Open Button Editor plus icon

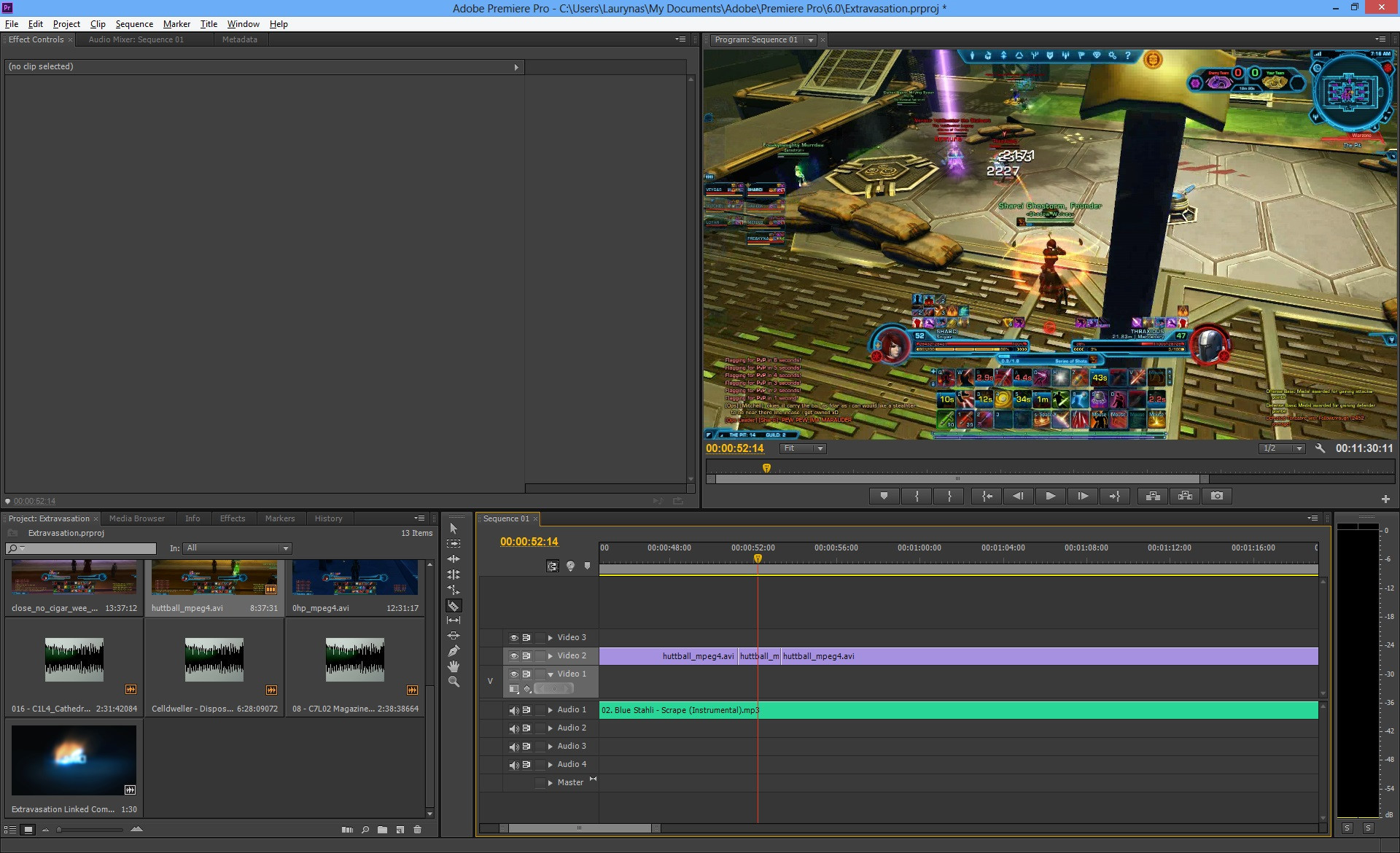[1385, 499]
